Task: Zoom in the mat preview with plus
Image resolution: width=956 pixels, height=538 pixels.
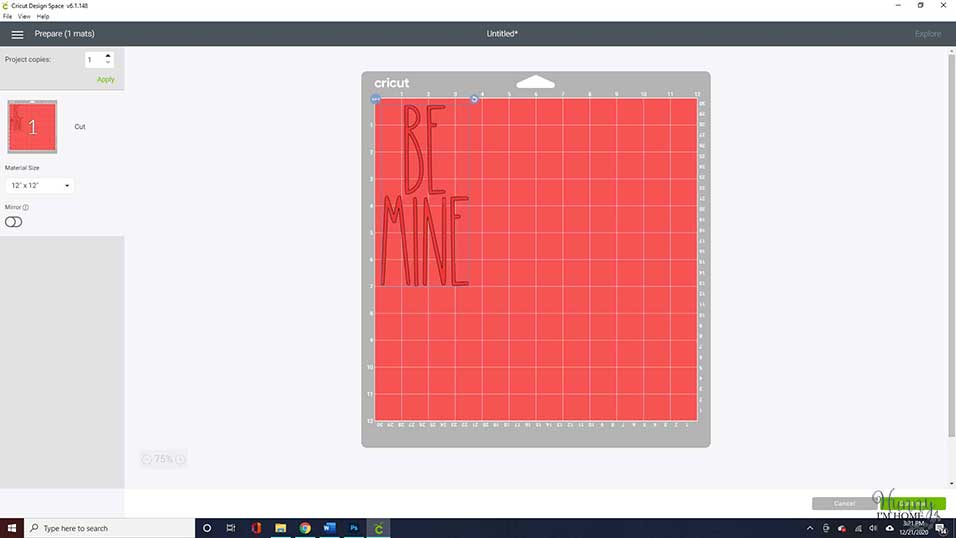Action: [x=180, y=459]
